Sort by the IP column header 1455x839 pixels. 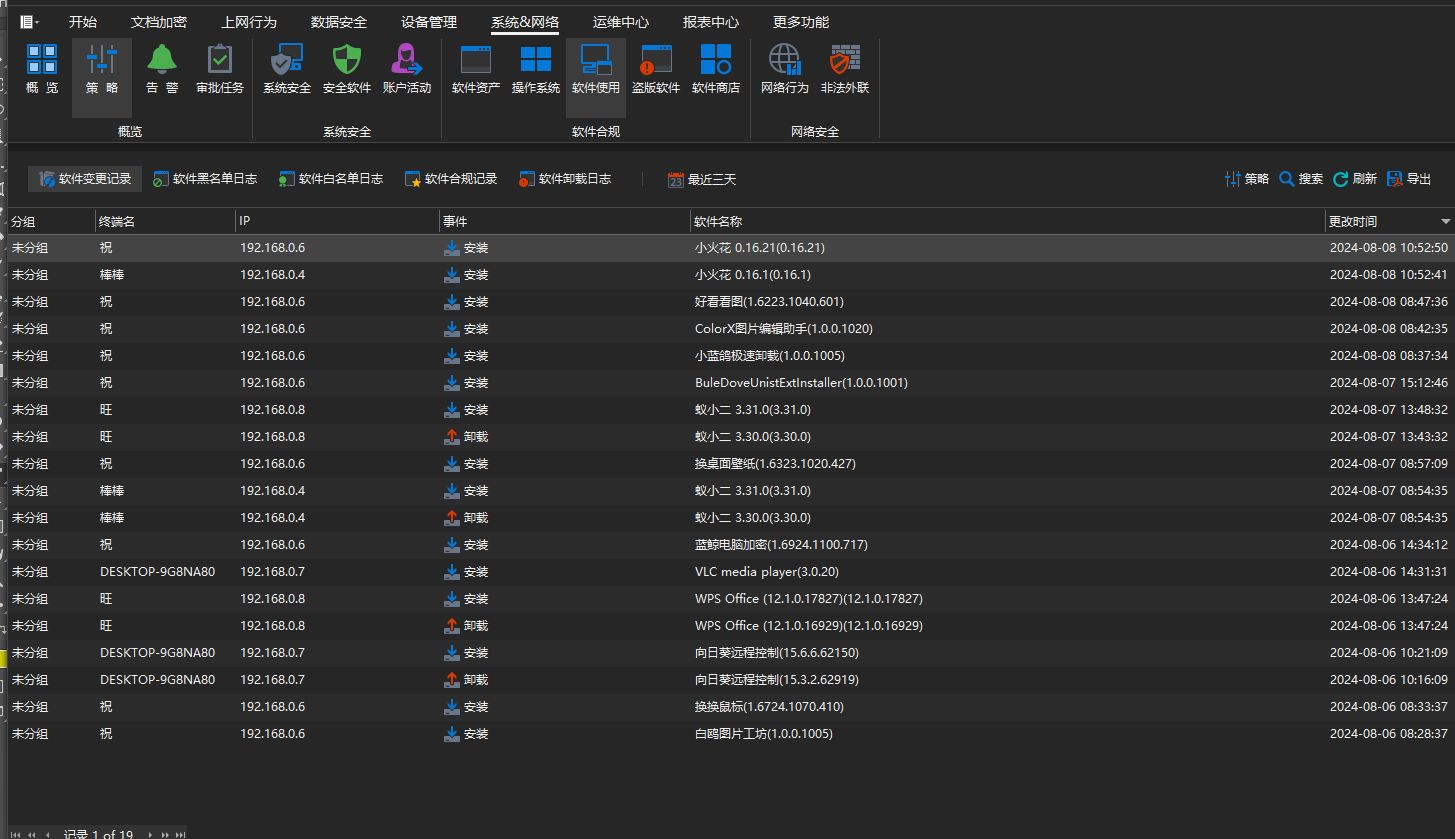tap(337, 222)
